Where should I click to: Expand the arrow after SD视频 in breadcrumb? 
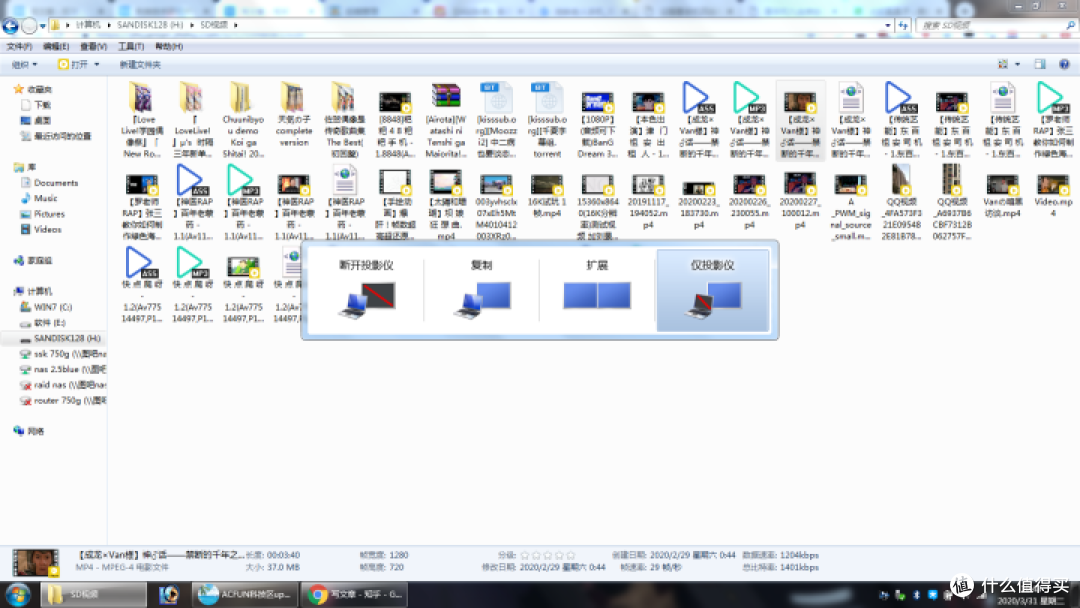[x=236, y=25]
